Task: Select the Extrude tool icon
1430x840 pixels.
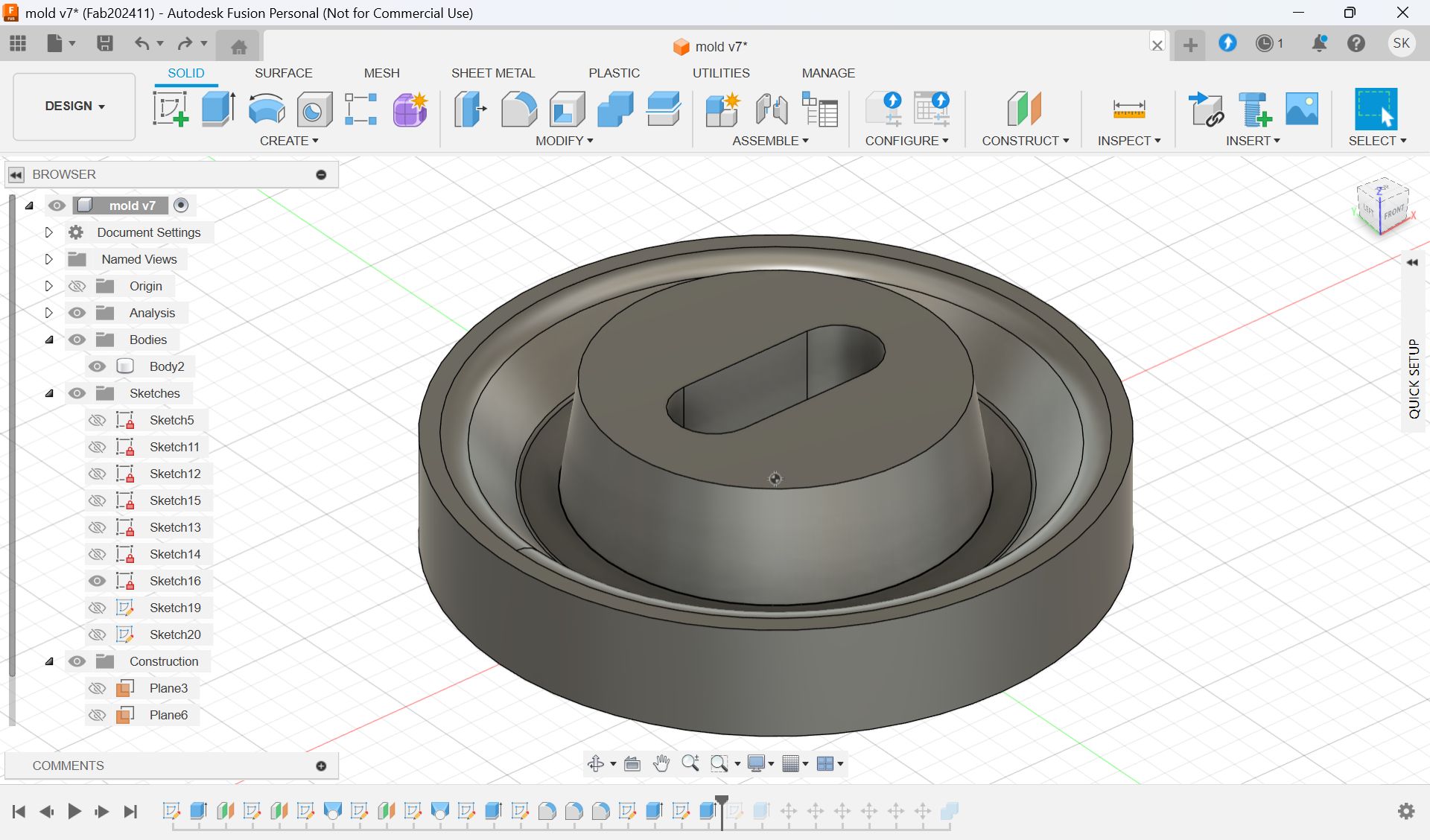Action: coord(218,109)
